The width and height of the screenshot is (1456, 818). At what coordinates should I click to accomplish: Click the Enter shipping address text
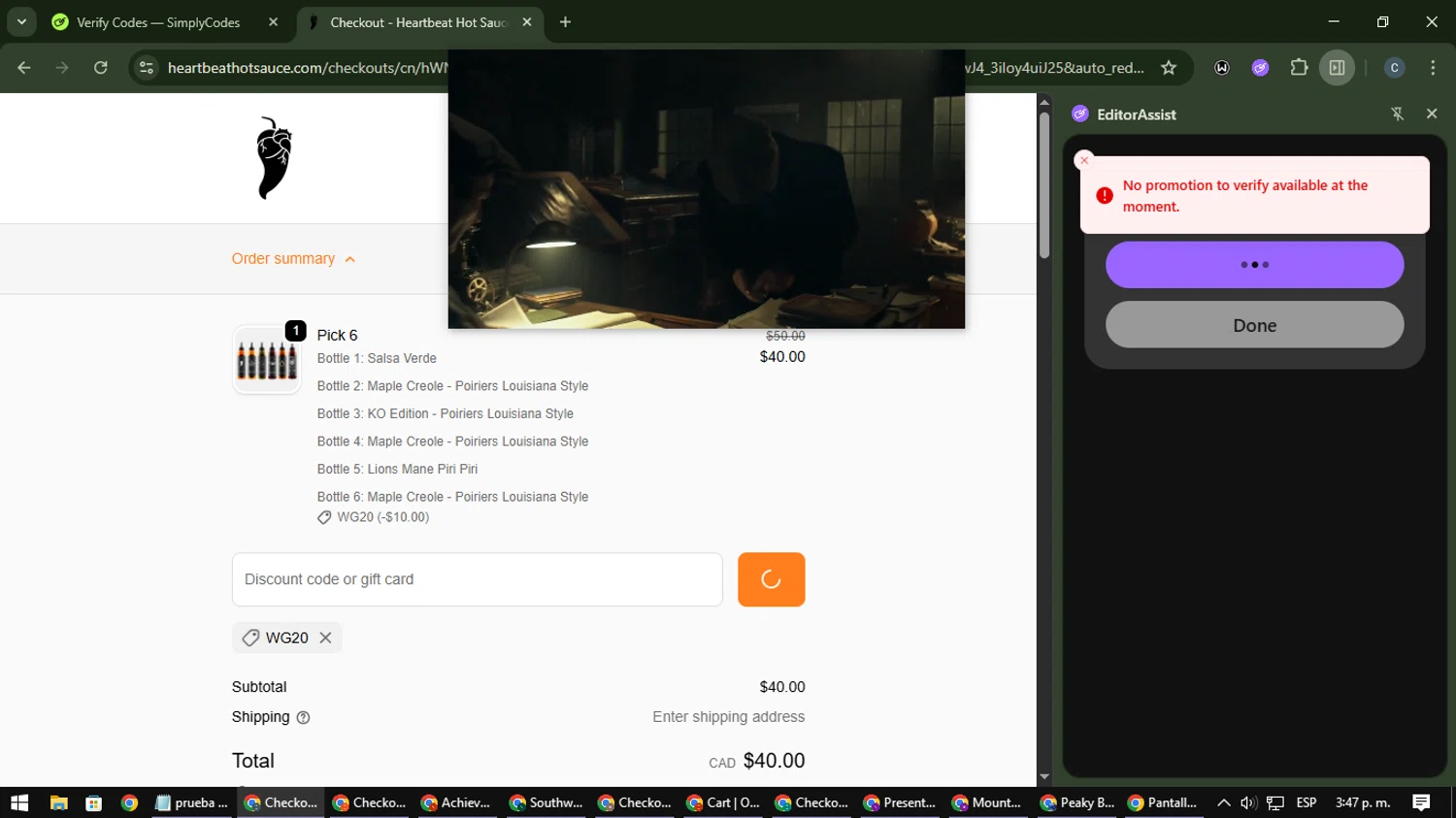(x=728, y=717)
